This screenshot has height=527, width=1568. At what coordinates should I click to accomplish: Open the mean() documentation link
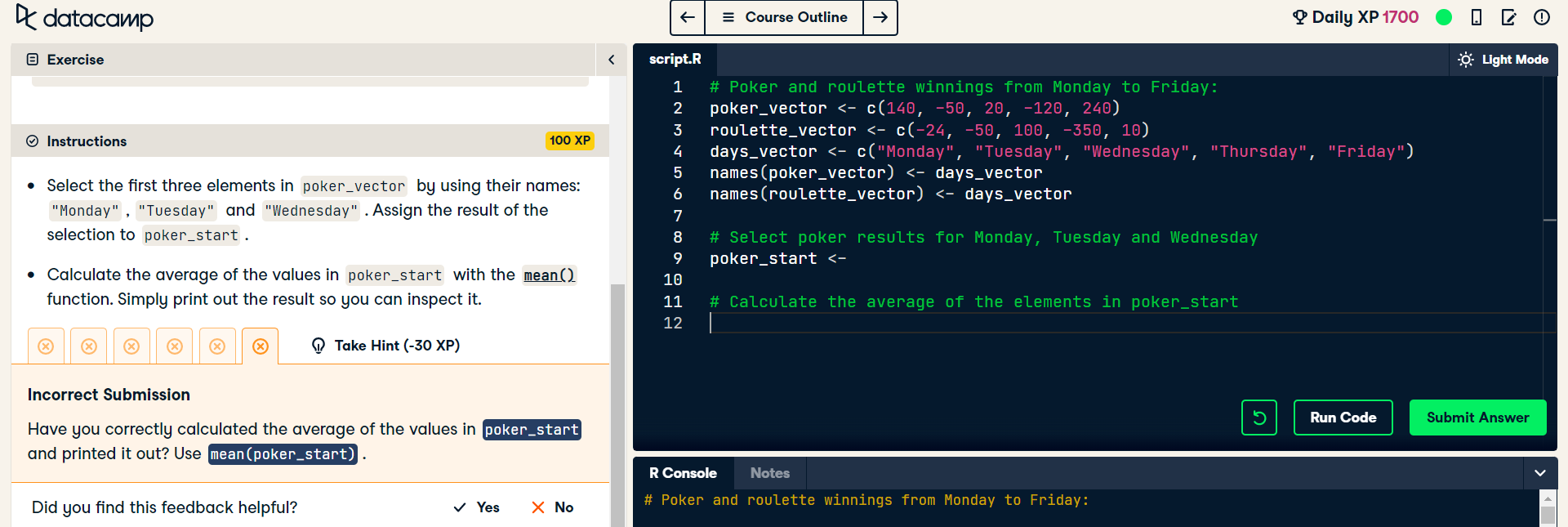(550, 275)
